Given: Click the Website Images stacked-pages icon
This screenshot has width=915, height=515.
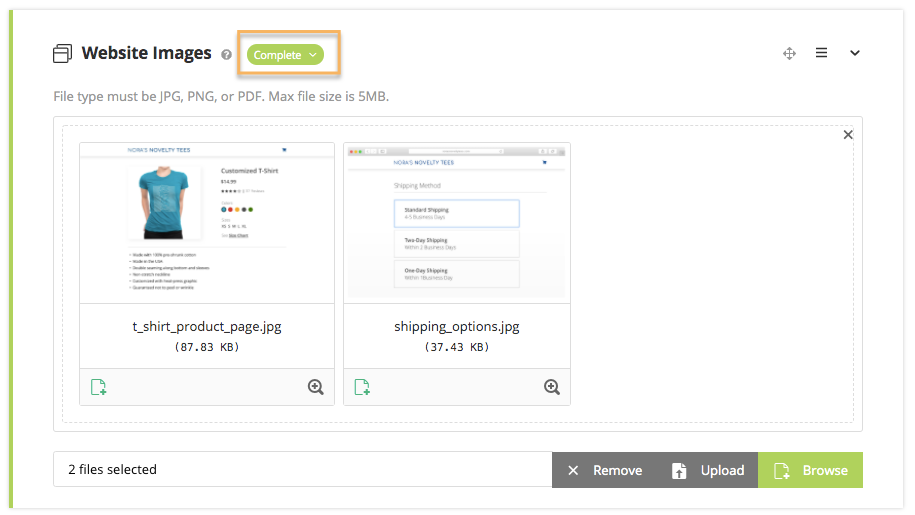Looking at the screenshot, I should point(63,54).
